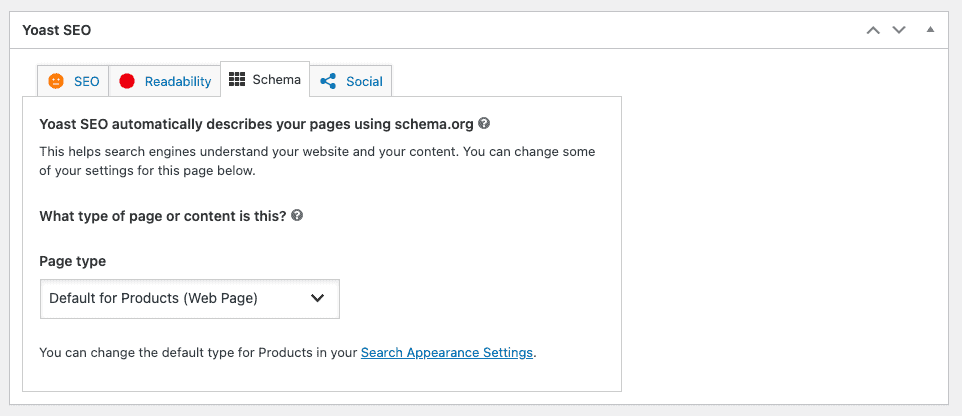Open the Page type dropdown
This screenshot has height=416, width=962.
point(190,299)
